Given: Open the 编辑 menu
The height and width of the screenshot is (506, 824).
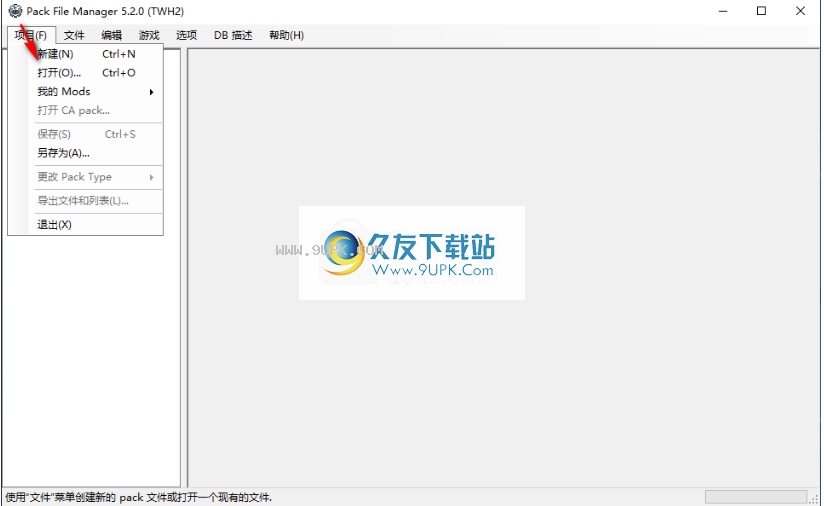Looking at the screenshot, I should tap(111, 35).
